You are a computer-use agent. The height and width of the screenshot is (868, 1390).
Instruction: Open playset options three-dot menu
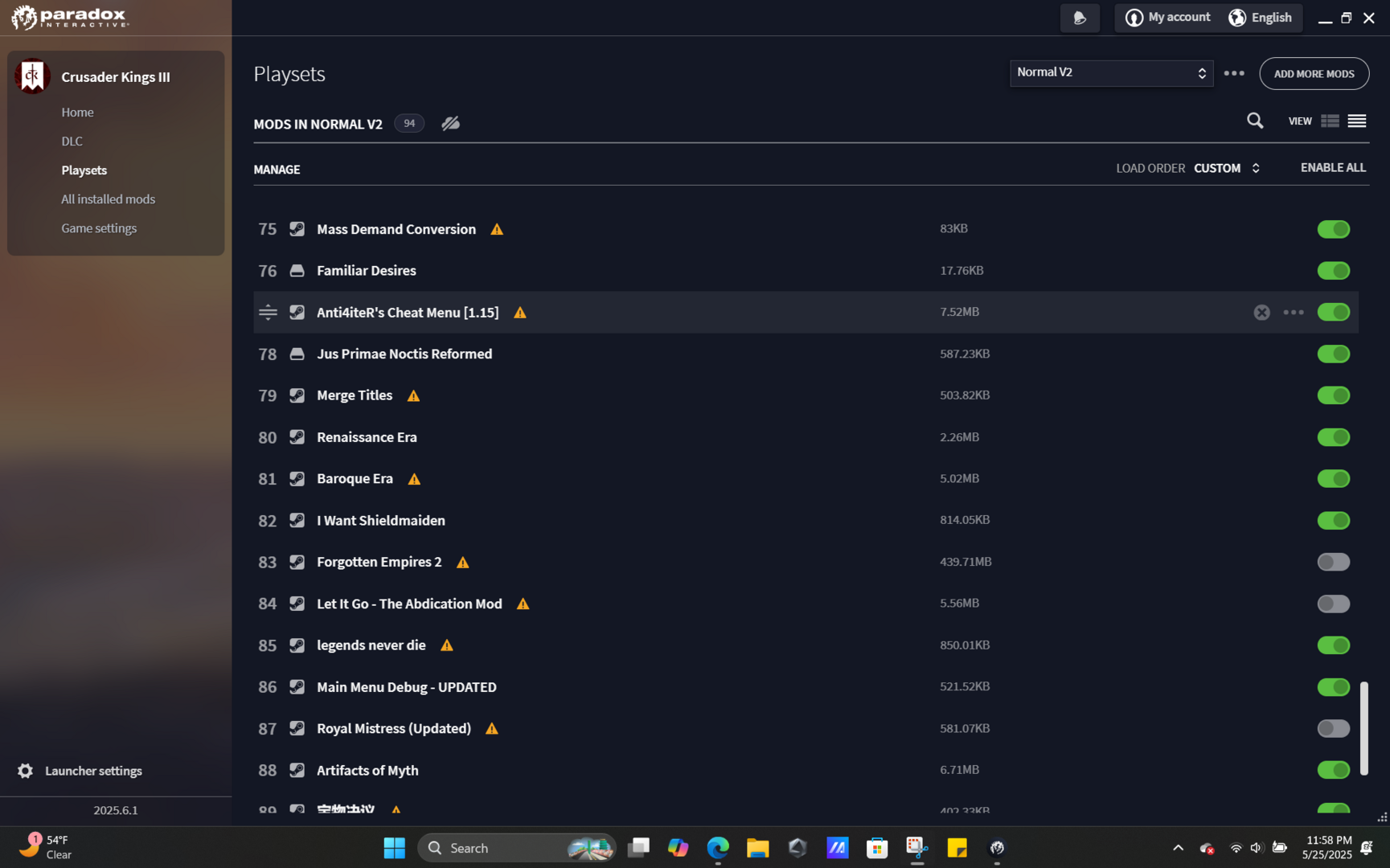(x=1234, y=73)
